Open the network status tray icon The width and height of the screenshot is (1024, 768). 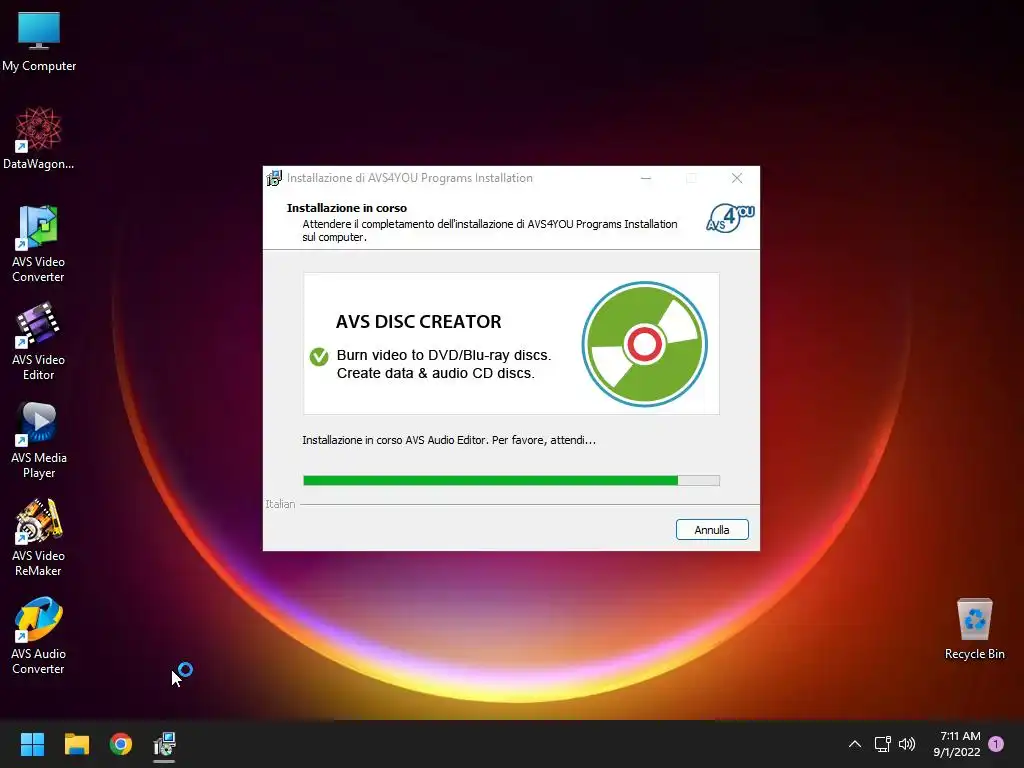[882, 744]
